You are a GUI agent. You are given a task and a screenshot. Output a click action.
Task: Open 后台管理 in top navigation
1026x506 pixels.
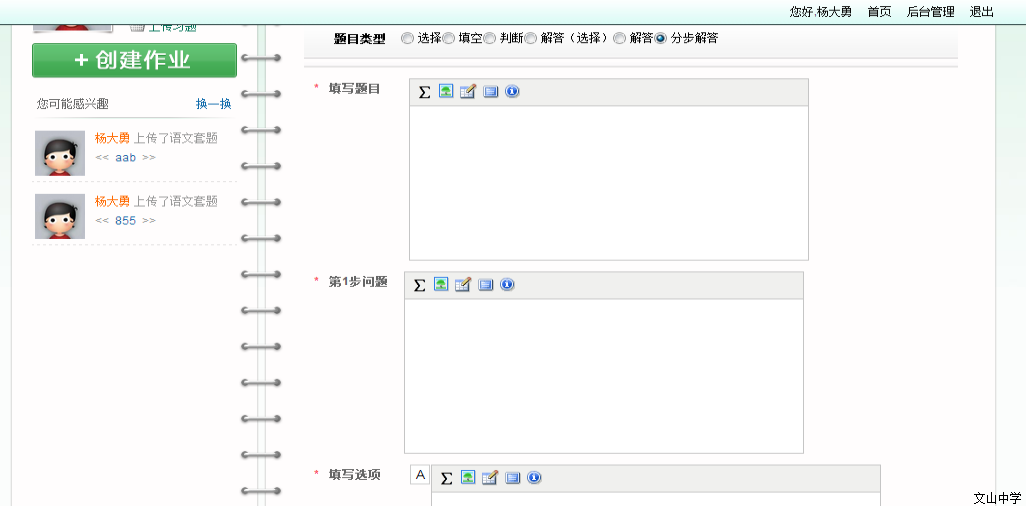[x=930, y=12]
